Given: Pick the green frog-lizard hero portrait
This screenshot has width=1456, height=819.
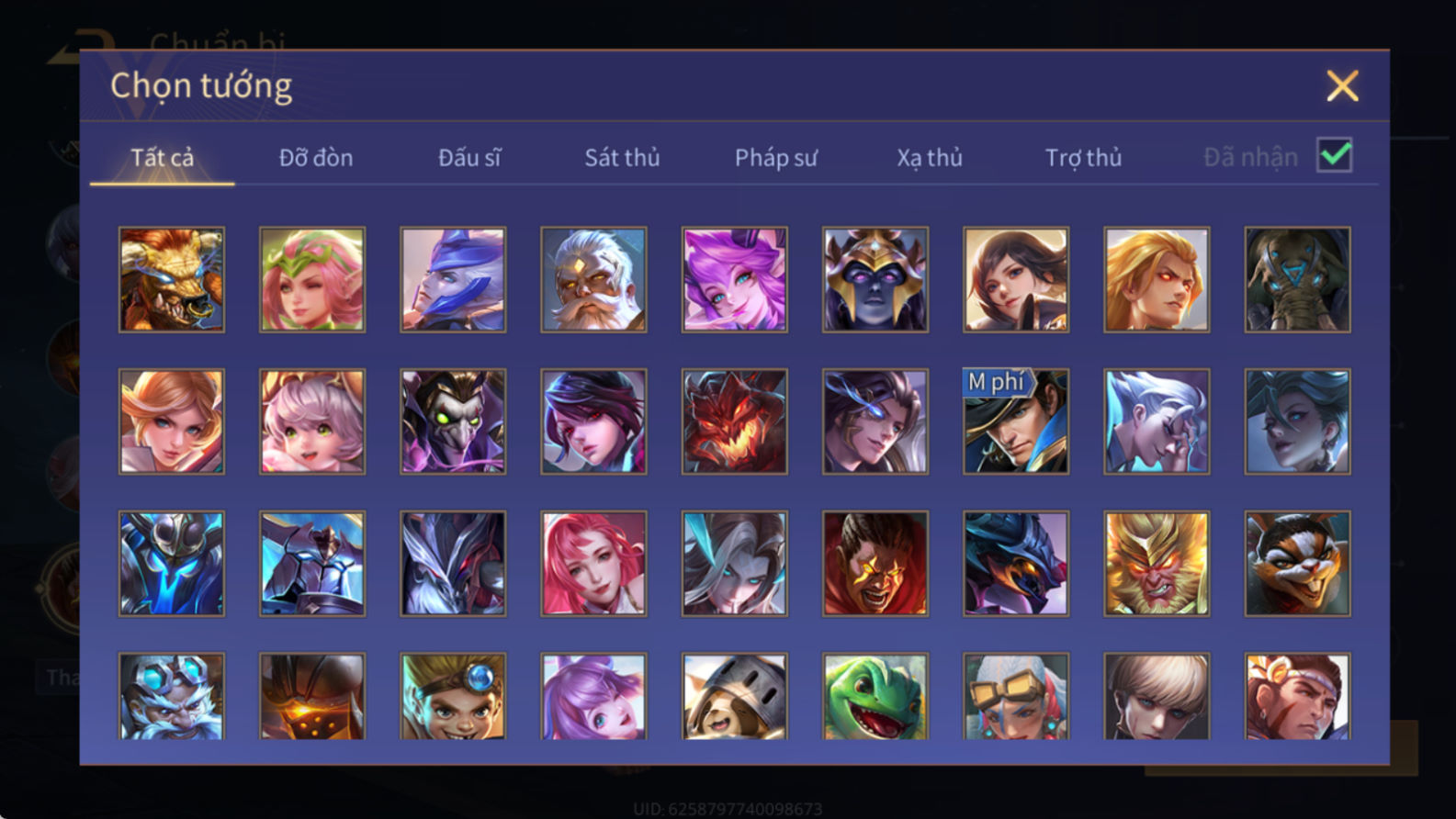Looking at the screenshot, I should click(x=875, y=697).
